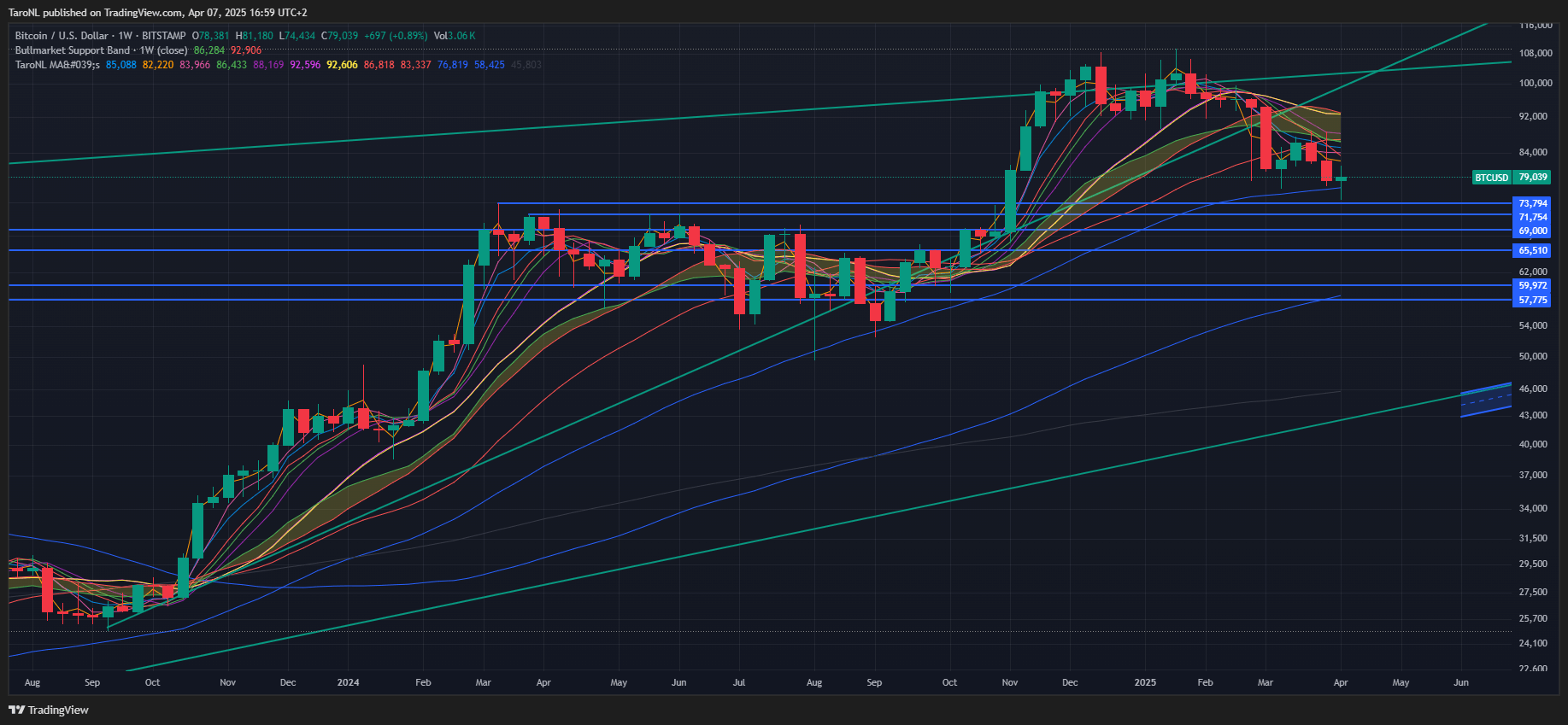The height and width of the screenshot is (725, 1568).
Task: Click the MA value '83,966'
Action: [195, 65]
